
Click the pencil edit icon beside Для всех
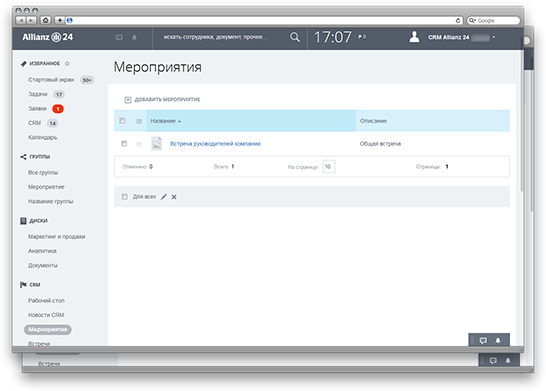pos(164,197)
